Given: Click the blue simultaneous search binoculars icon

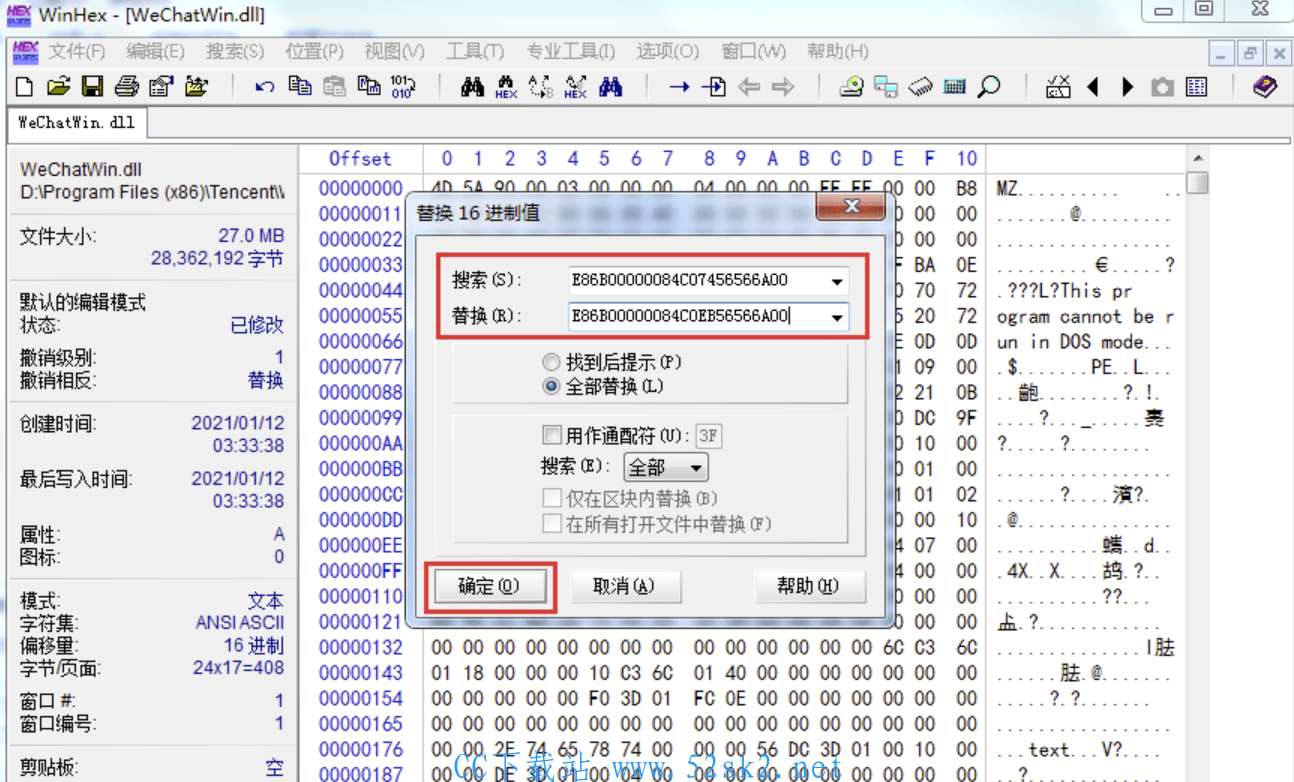Looking at the screenshot, I should [610, 87].
